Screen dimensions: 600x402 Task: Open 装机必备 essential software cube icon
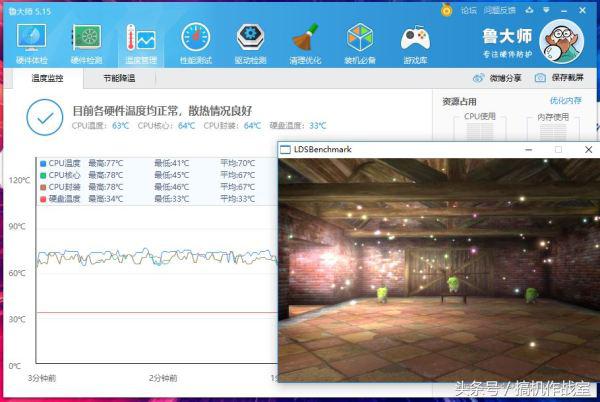[360, 44]
